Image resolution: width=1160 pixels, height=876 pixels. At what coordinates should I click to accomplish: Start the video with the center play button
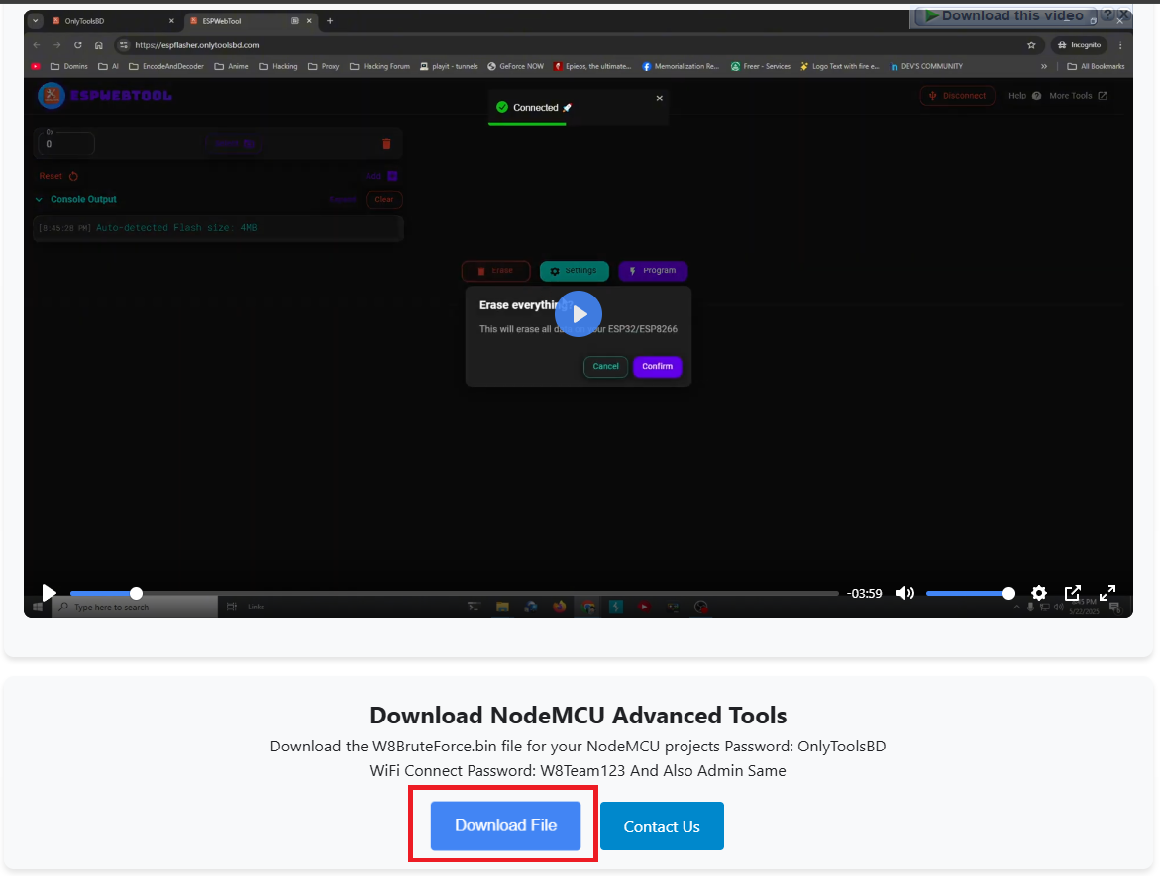579,314
